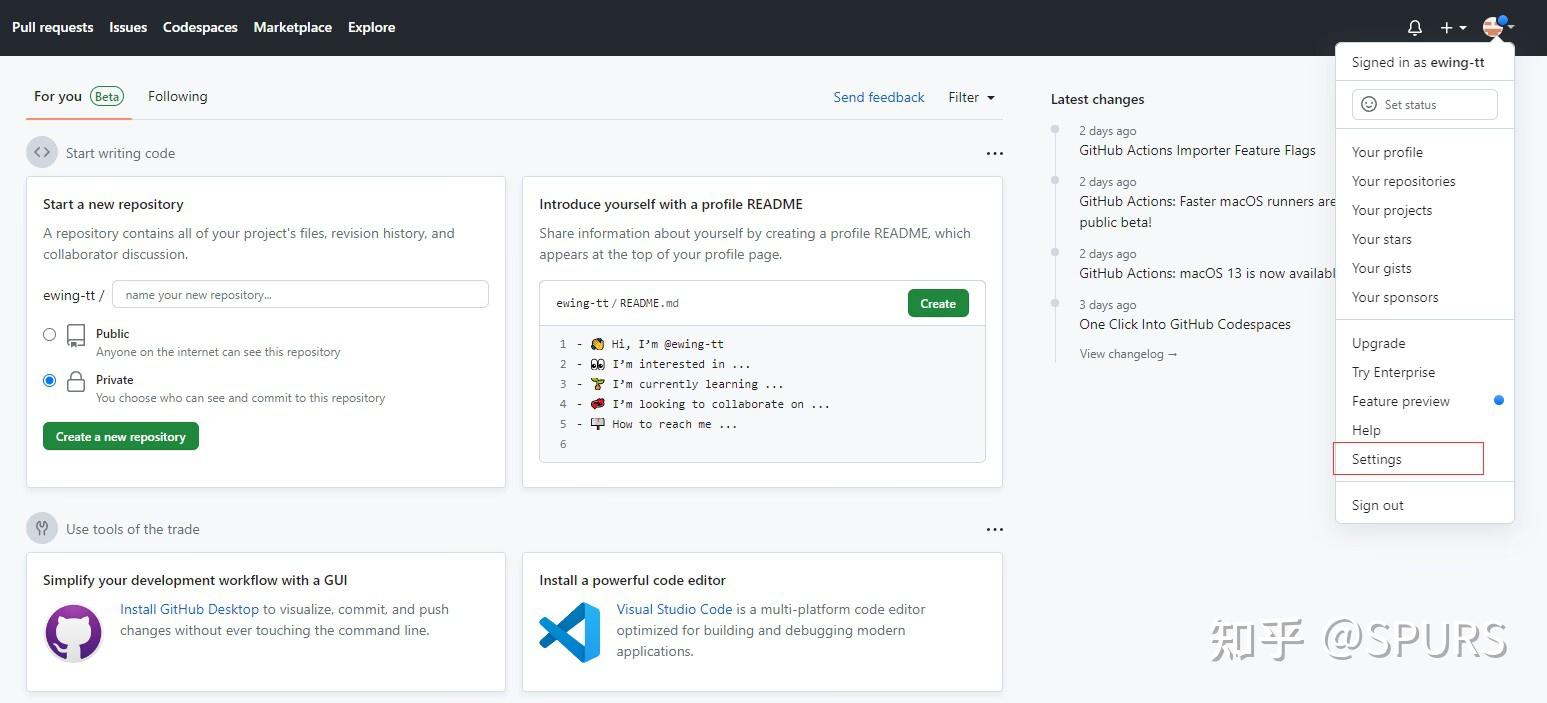Open the three-dot menu beside Start writing code
The image size is (1547, 703).
click(994, 154)
